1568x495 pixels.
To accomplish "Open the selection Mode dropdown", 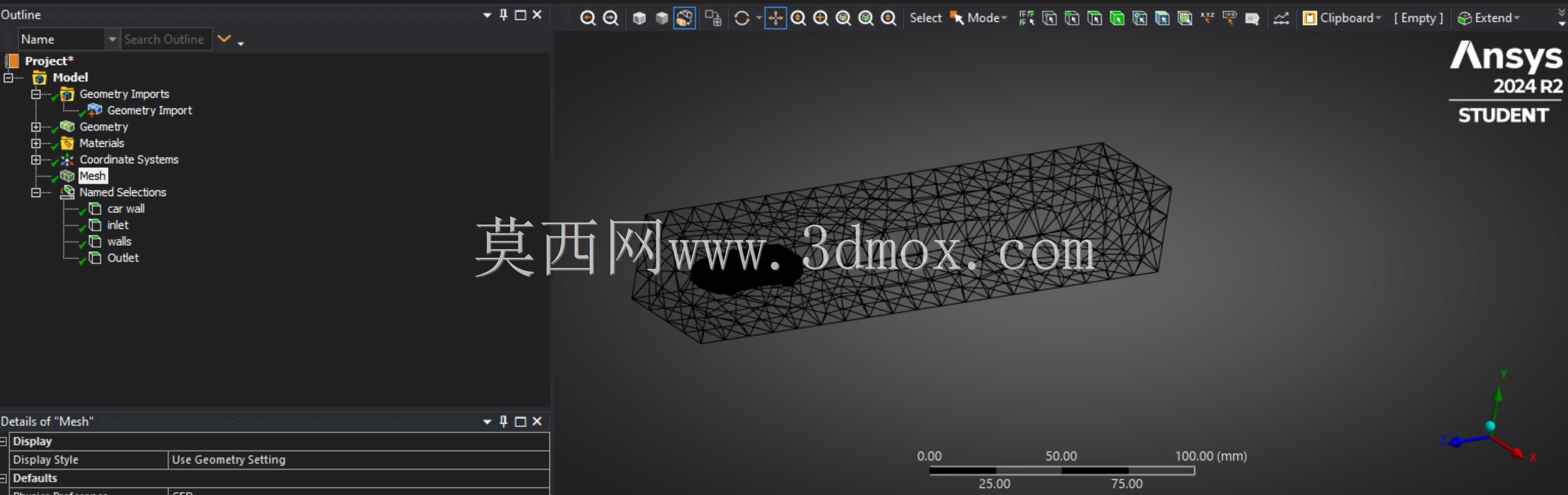I will point(978,18).
